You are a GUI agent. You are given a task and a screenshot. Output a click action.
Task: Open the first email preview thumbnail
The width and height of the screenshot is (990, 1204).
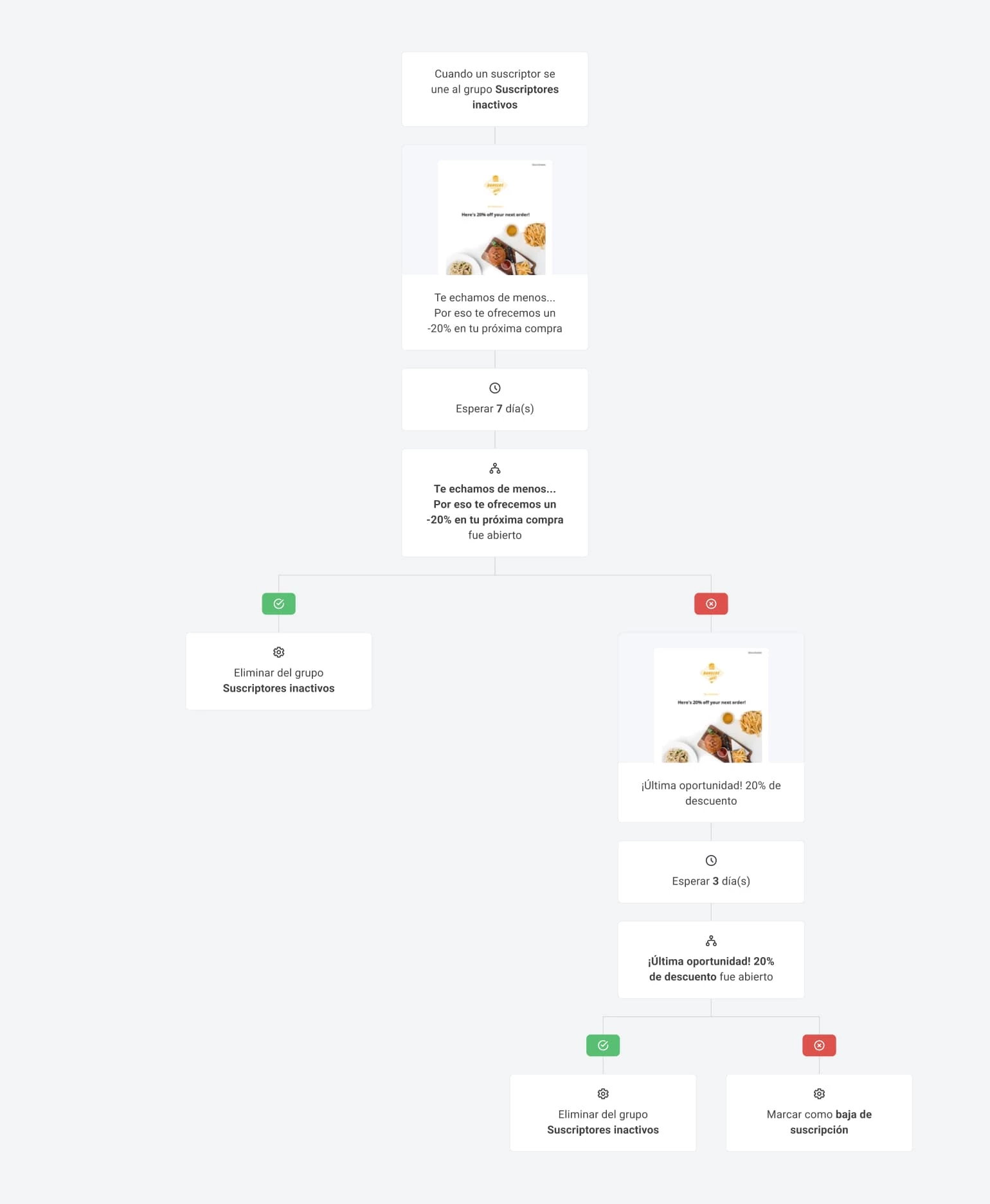tap(494, 217)
